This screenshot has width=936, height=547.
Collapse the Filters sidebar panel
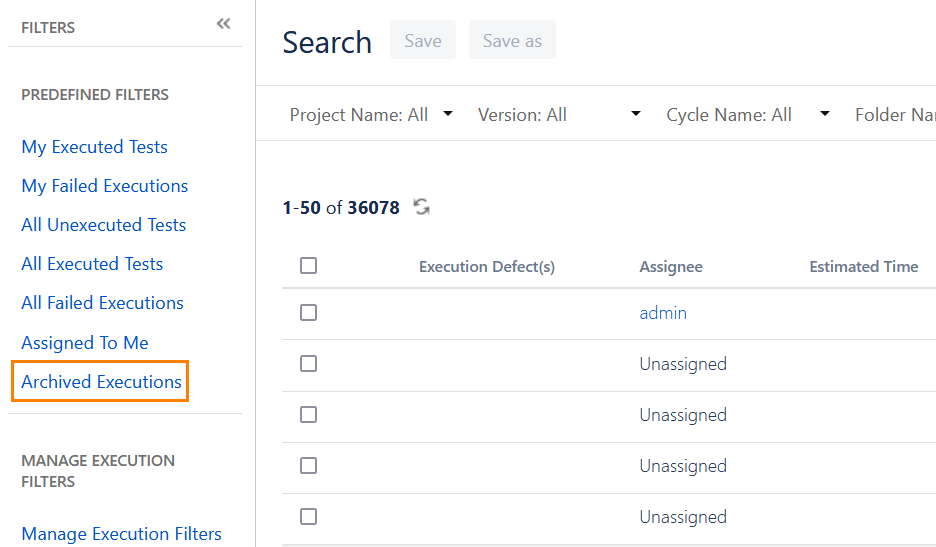coord(223,24)
